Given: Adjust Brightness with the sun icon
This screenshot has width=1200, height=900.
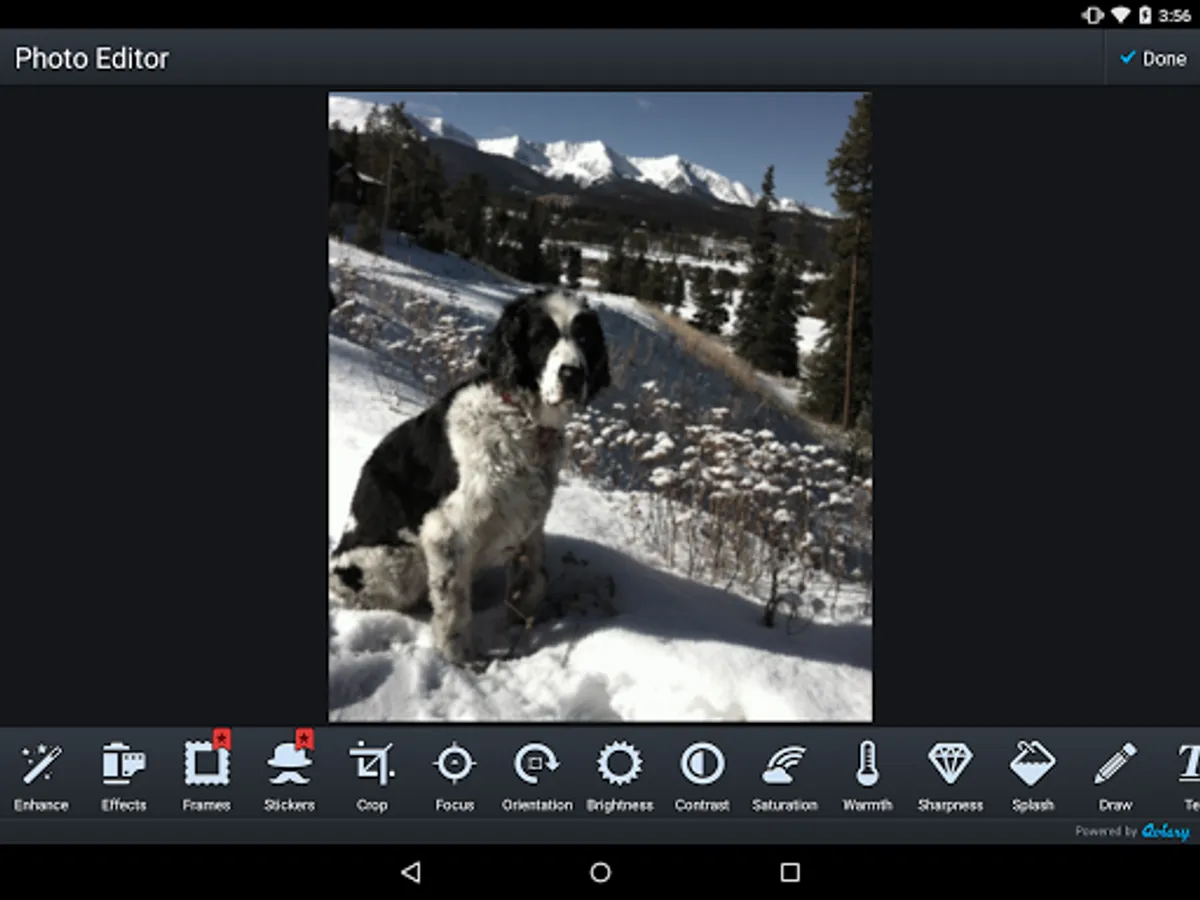Looking at the screenshot, I should pos(620,776).
